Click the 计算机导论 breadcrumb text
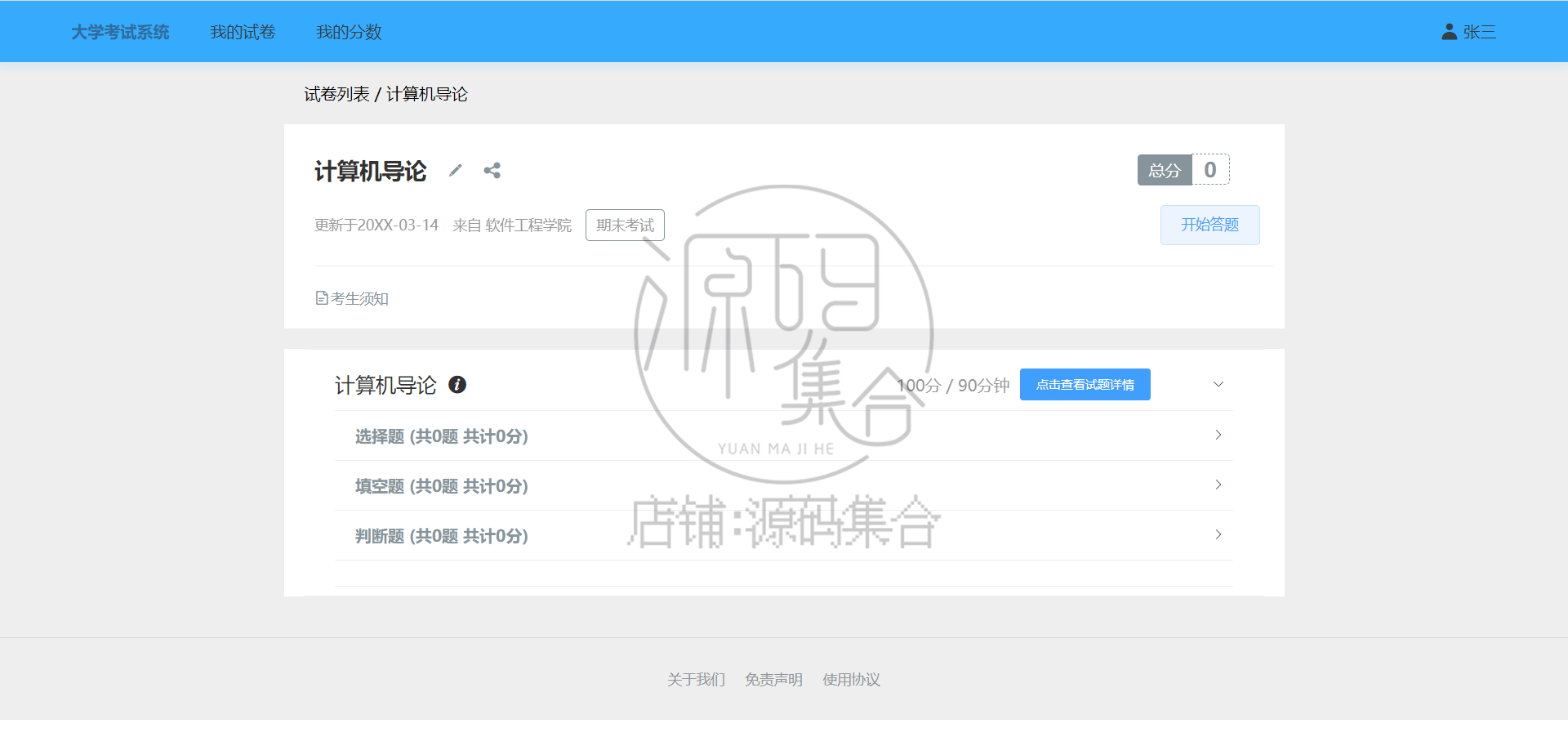Image resolution: width=1568 pixels, height=737 pixels. tap(427, 94)
